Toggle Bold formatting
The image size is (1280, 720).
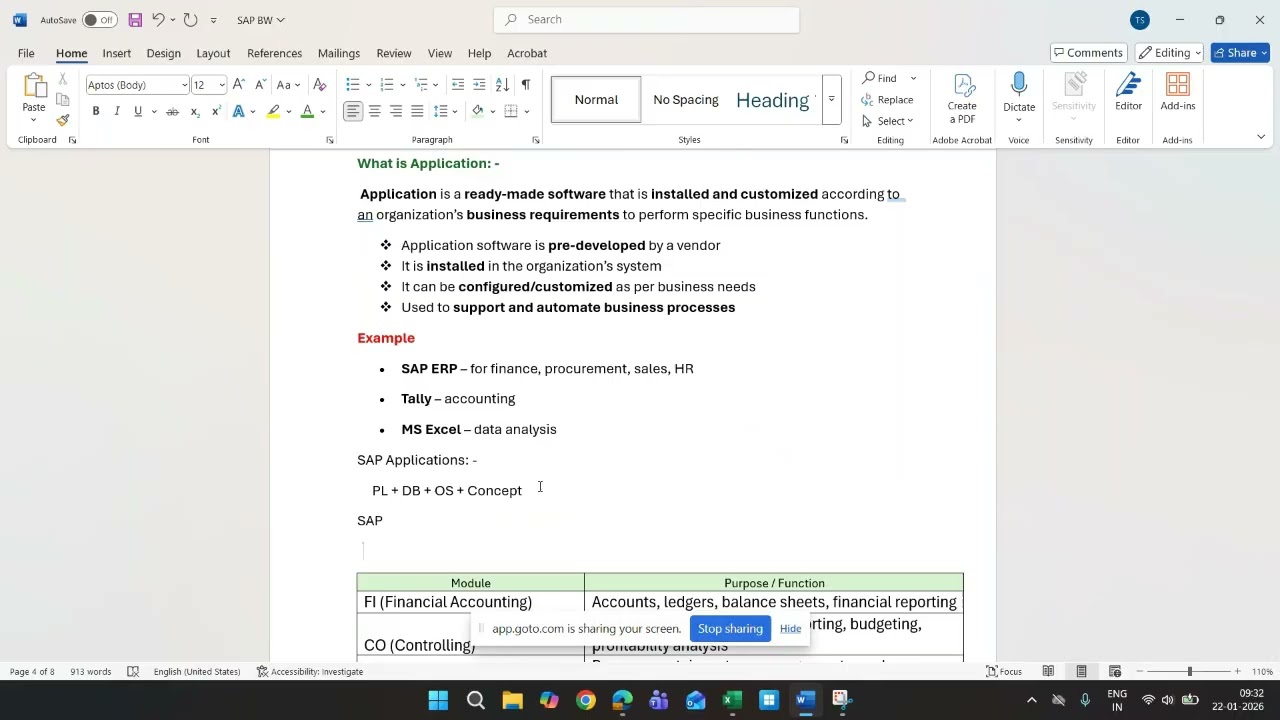96,111
